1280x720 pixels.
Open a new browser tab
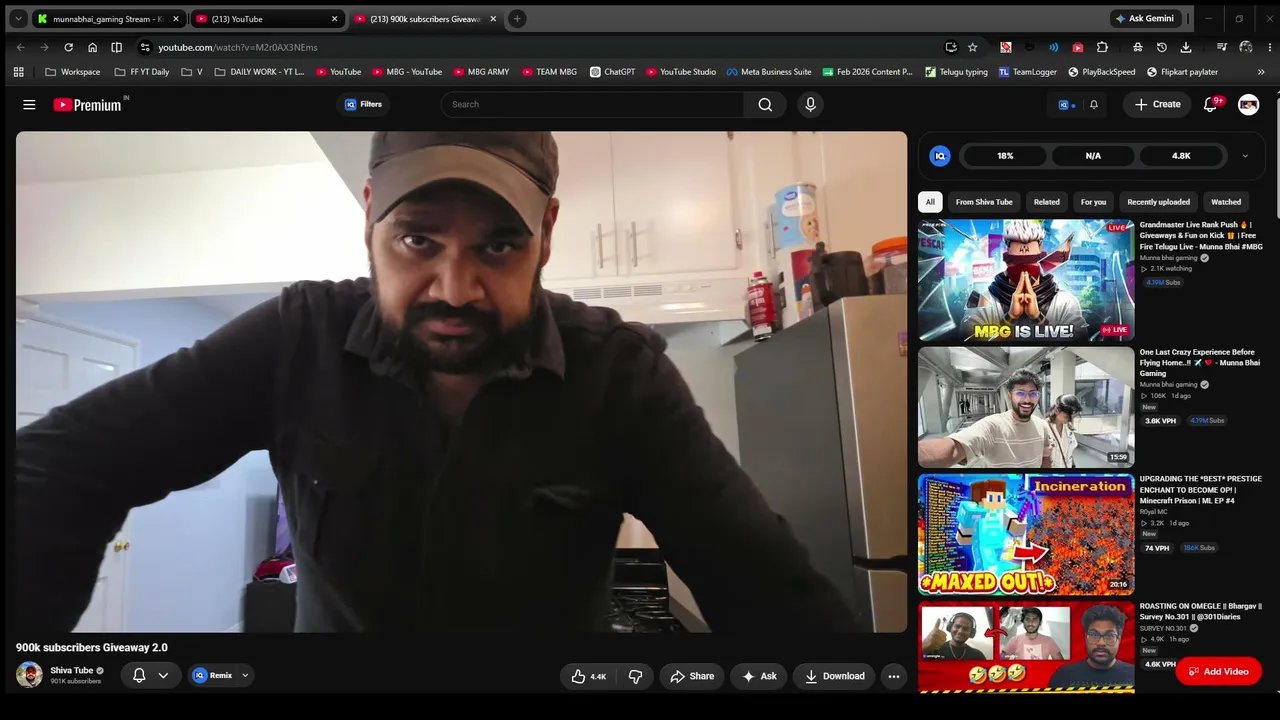(x=517, y=18)
